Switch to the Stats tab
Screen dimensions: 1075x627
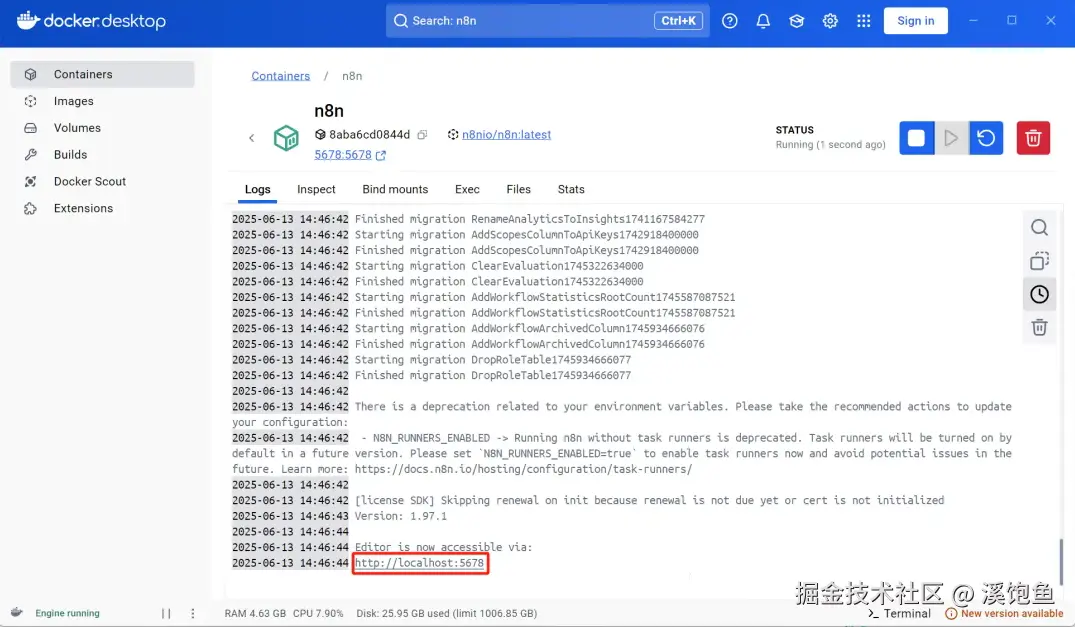coord(570,189)
